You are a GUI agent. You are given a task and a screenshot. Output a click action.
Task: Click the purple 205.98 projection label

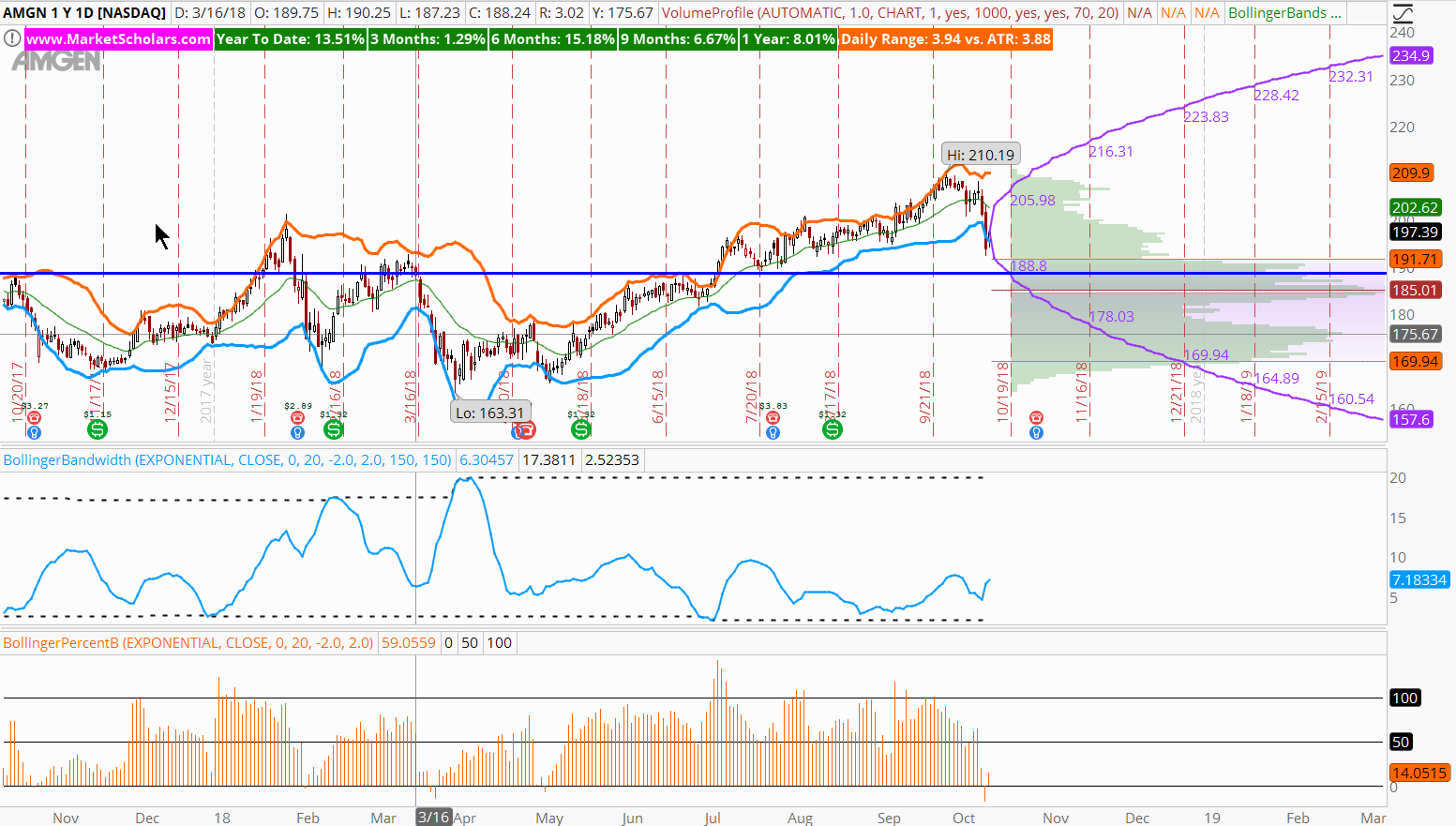tap(1032, 200)
